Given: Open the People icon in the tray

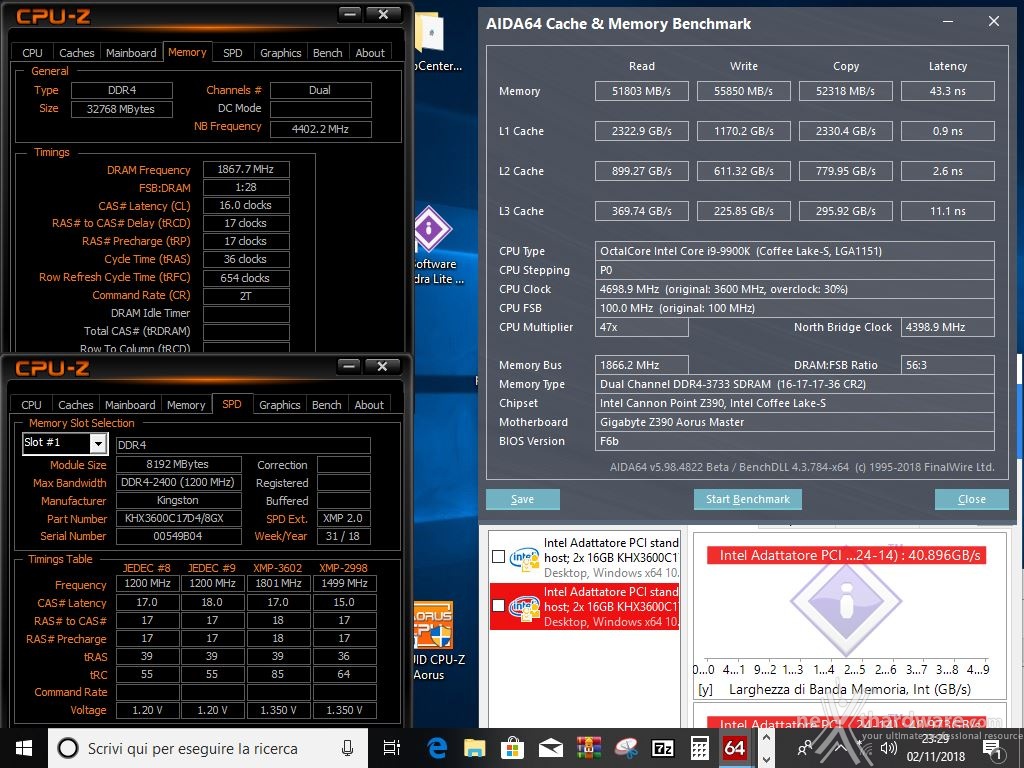Looking at the screenshot, I should [x=806, y=748].
